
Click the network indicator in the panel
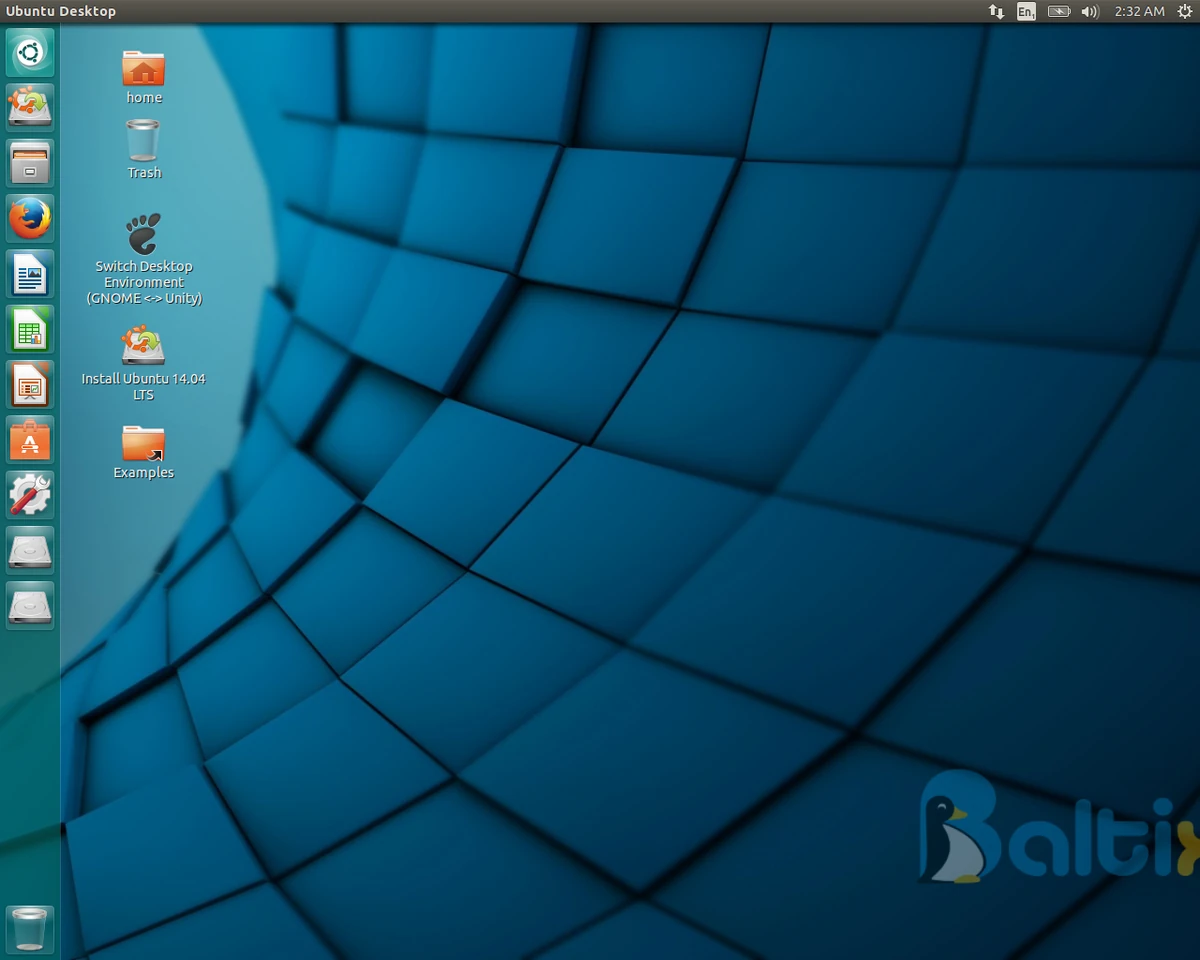click(995, 11)
